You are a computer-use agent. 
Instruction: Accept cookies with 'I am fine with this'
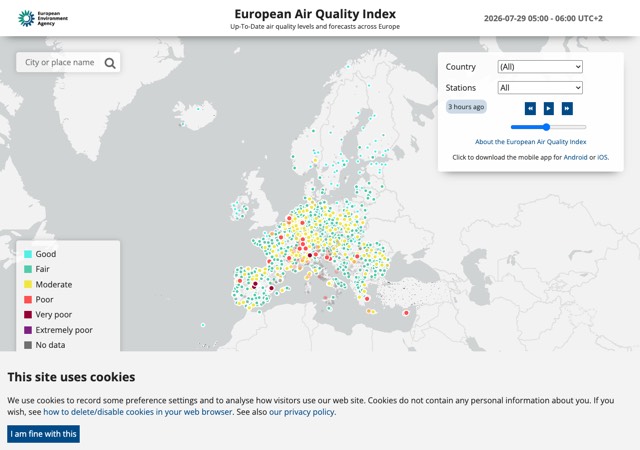43,434
